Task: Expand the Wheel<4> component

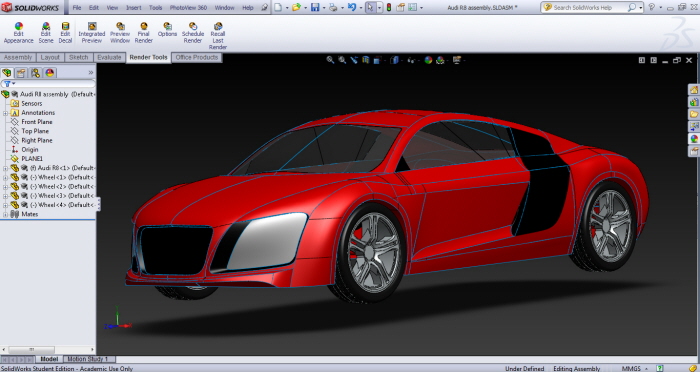Action: point(5,205)
